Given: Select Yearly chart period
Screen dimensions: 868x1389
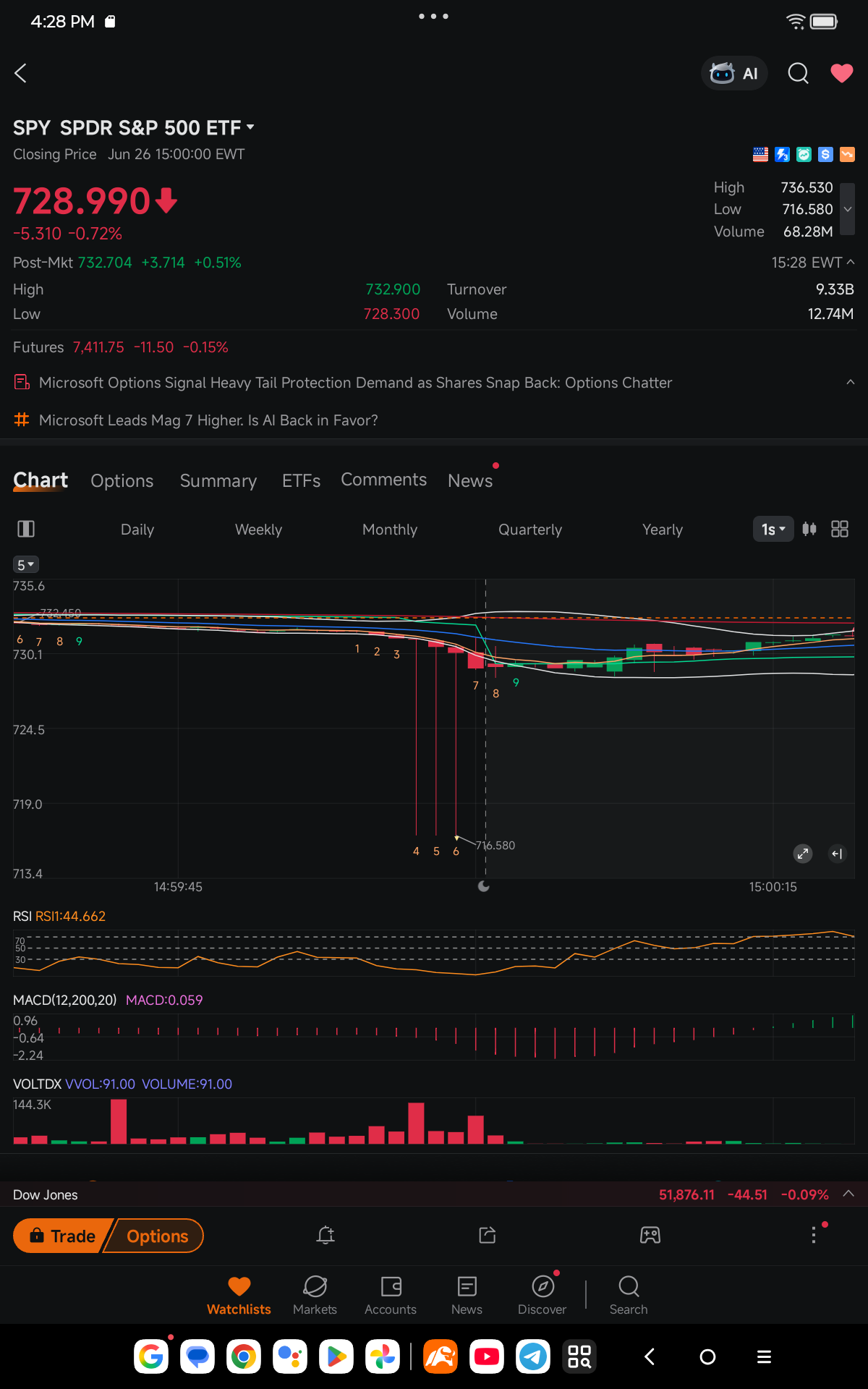Looking at the screenshot, I should 663,530.
